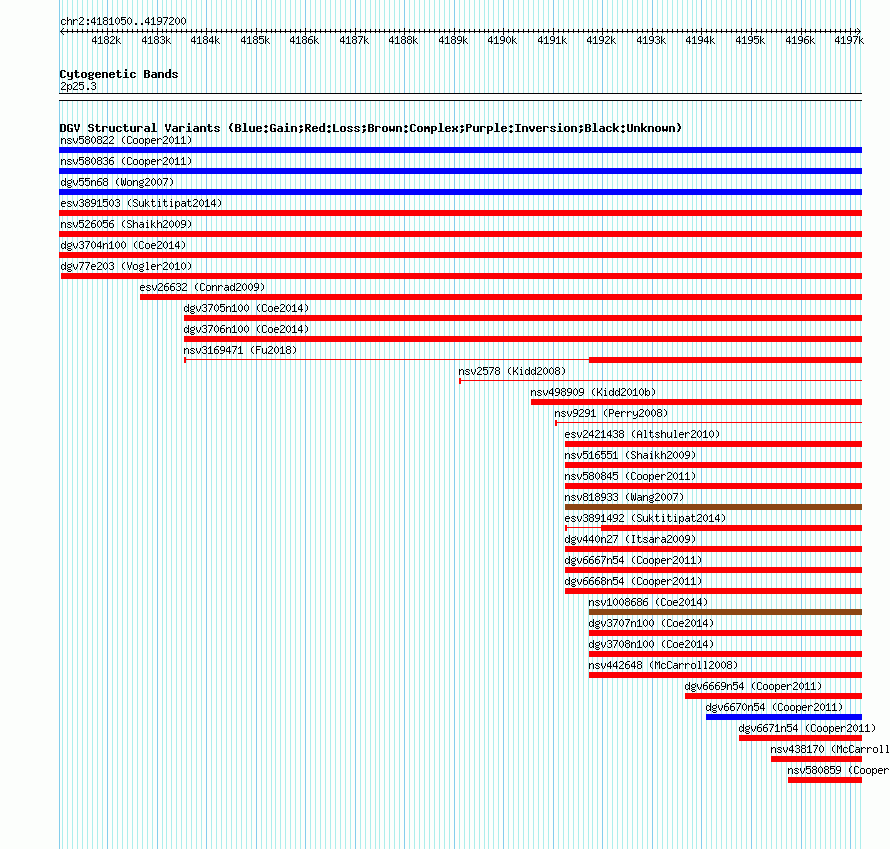Click the dgv3705n100 (Coe2014) label
Screen dimensions: 890x849
pos(246,308)
